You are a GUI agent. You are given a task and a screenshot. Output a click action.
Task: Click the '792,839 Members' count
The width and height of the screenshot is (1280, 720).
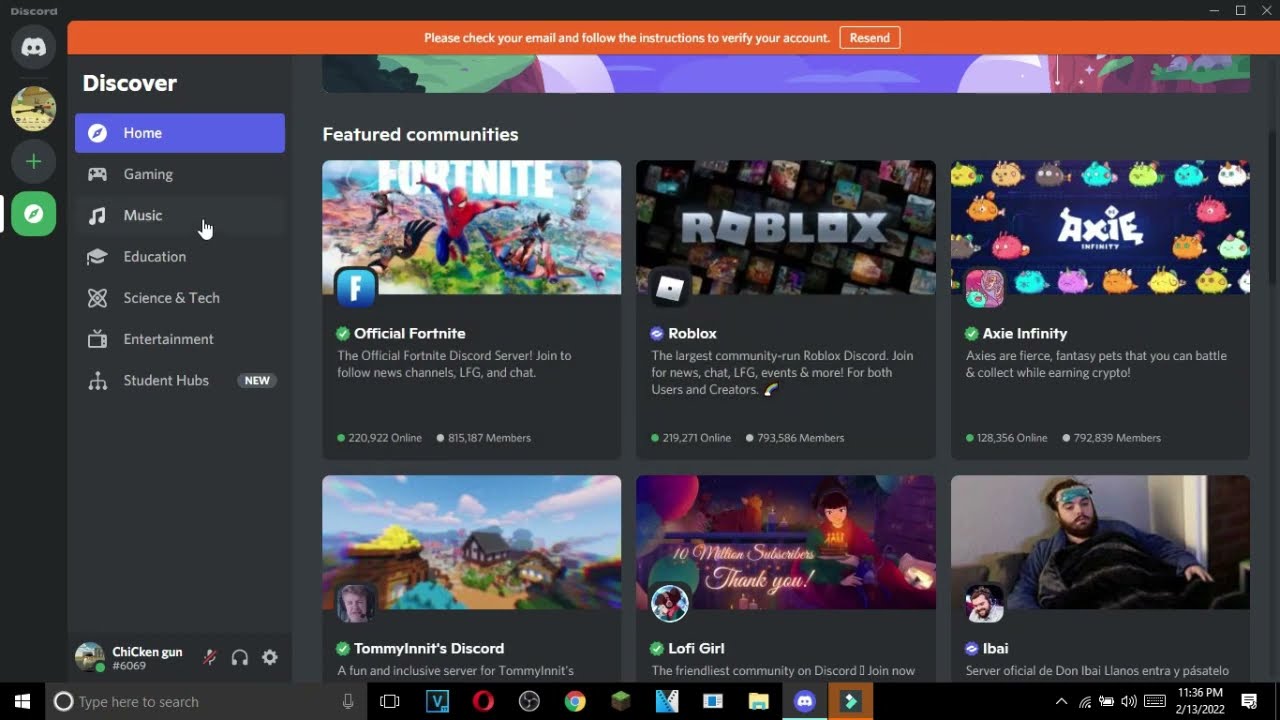1117,438
